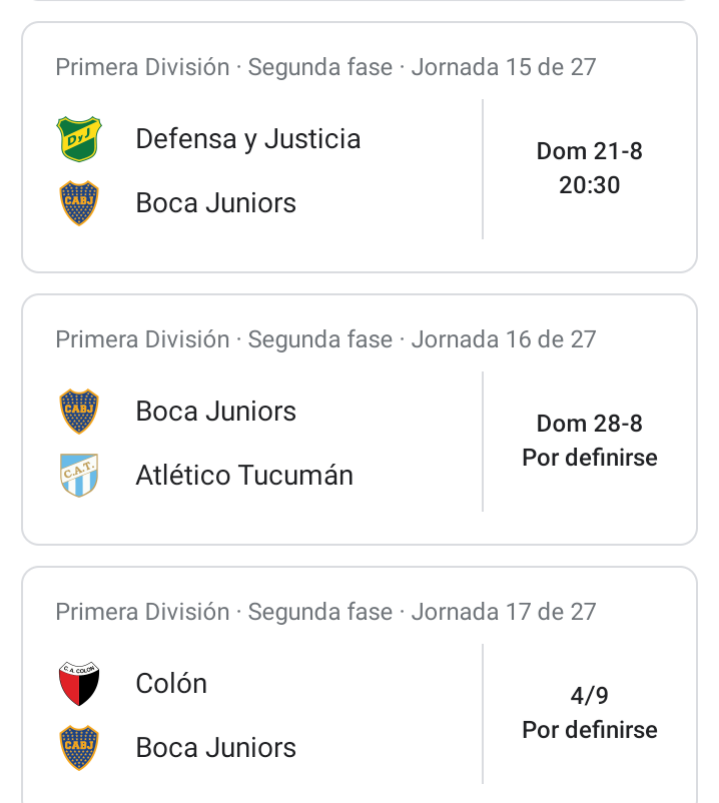Open Boca Juniors name in Jornada 17 match

[x=216, y=748]
